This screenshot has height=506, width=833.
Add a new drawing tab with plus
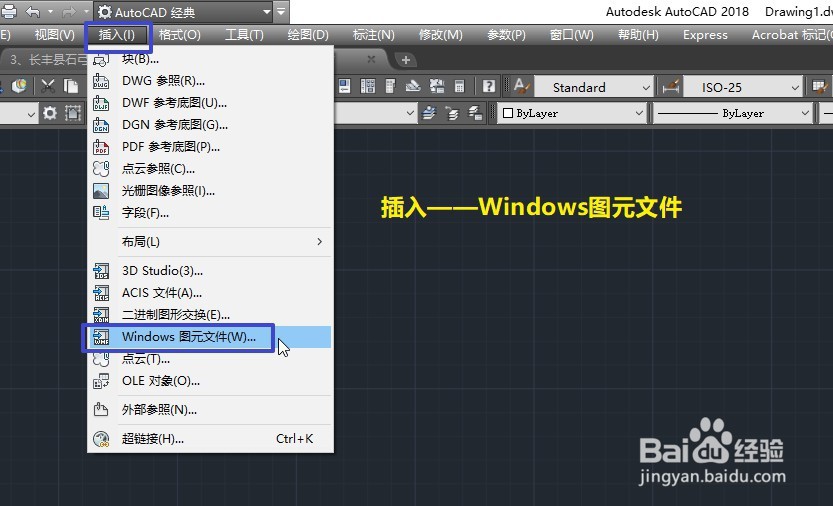click(405, 60)
